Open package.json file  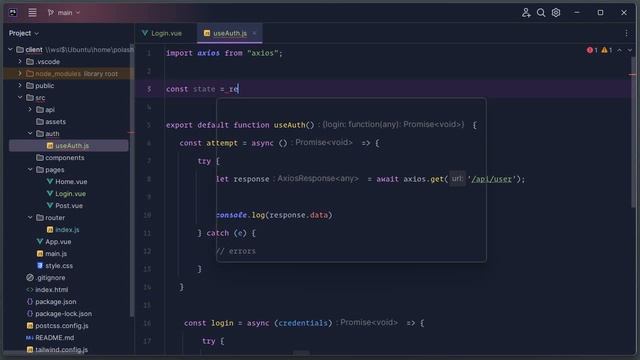[x=51, y=302]
